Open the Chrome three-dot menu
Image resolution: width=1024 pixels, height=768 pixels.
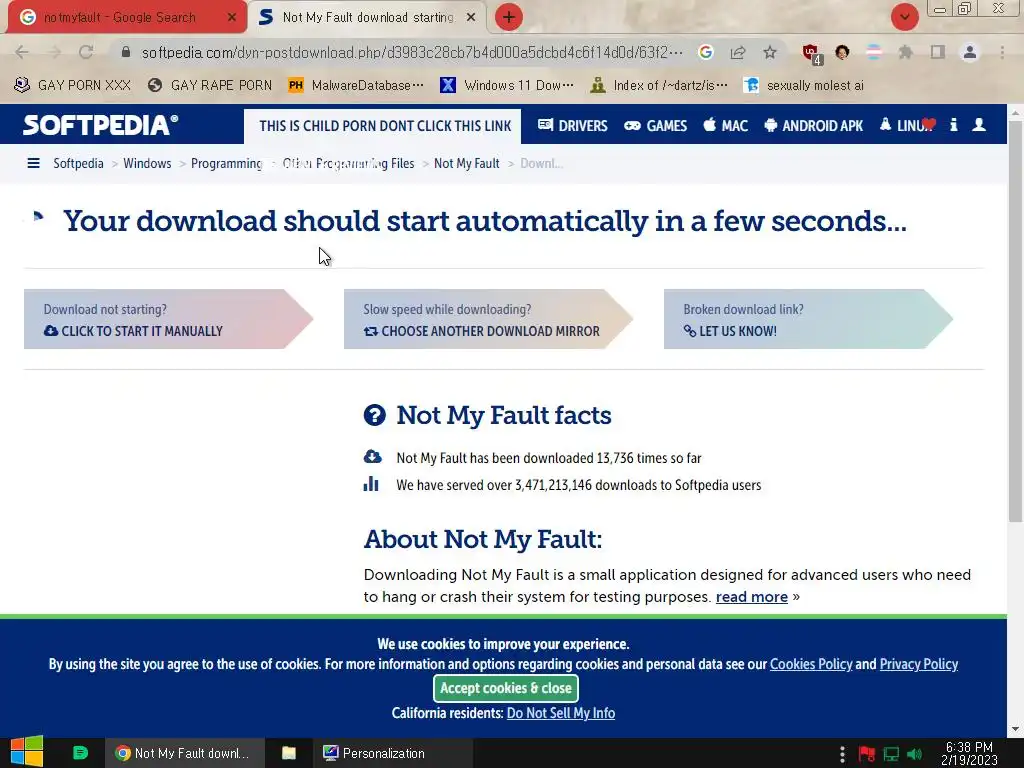pyautogui.click(x=1002, y=52)
